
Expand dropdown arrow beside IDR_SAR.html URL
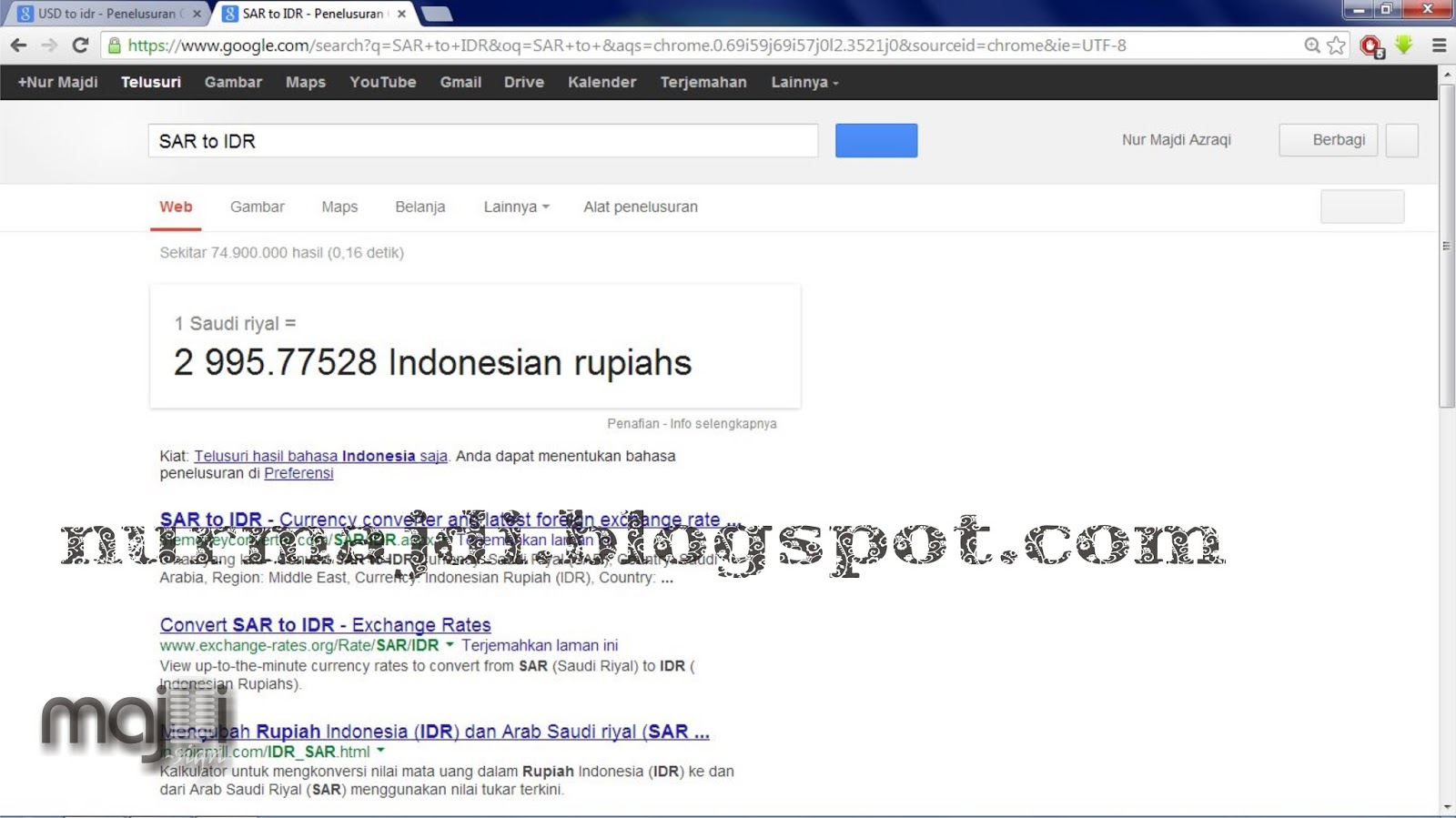[380, 752]
